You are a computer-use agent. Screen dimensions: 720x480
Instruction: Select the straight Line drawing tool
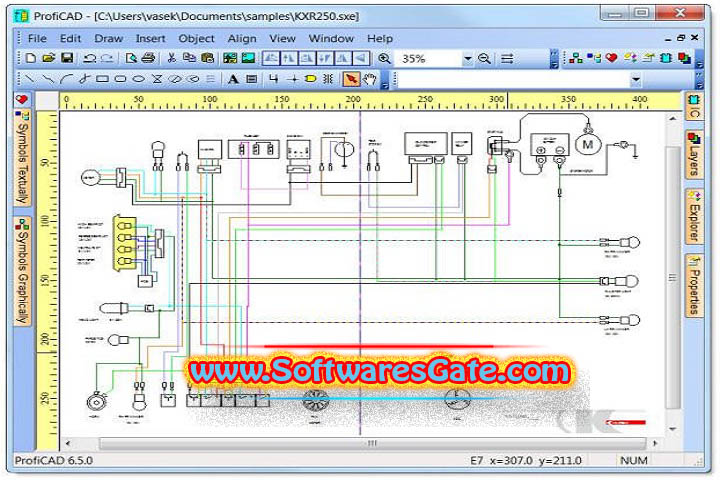[29, 79]
